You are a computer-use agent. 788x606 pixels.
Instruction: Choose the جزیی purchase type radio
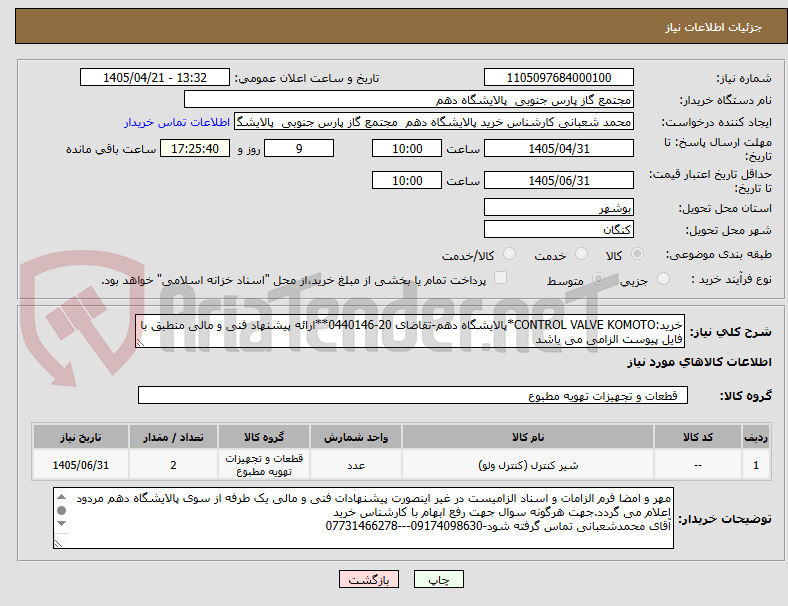[663, 279]
